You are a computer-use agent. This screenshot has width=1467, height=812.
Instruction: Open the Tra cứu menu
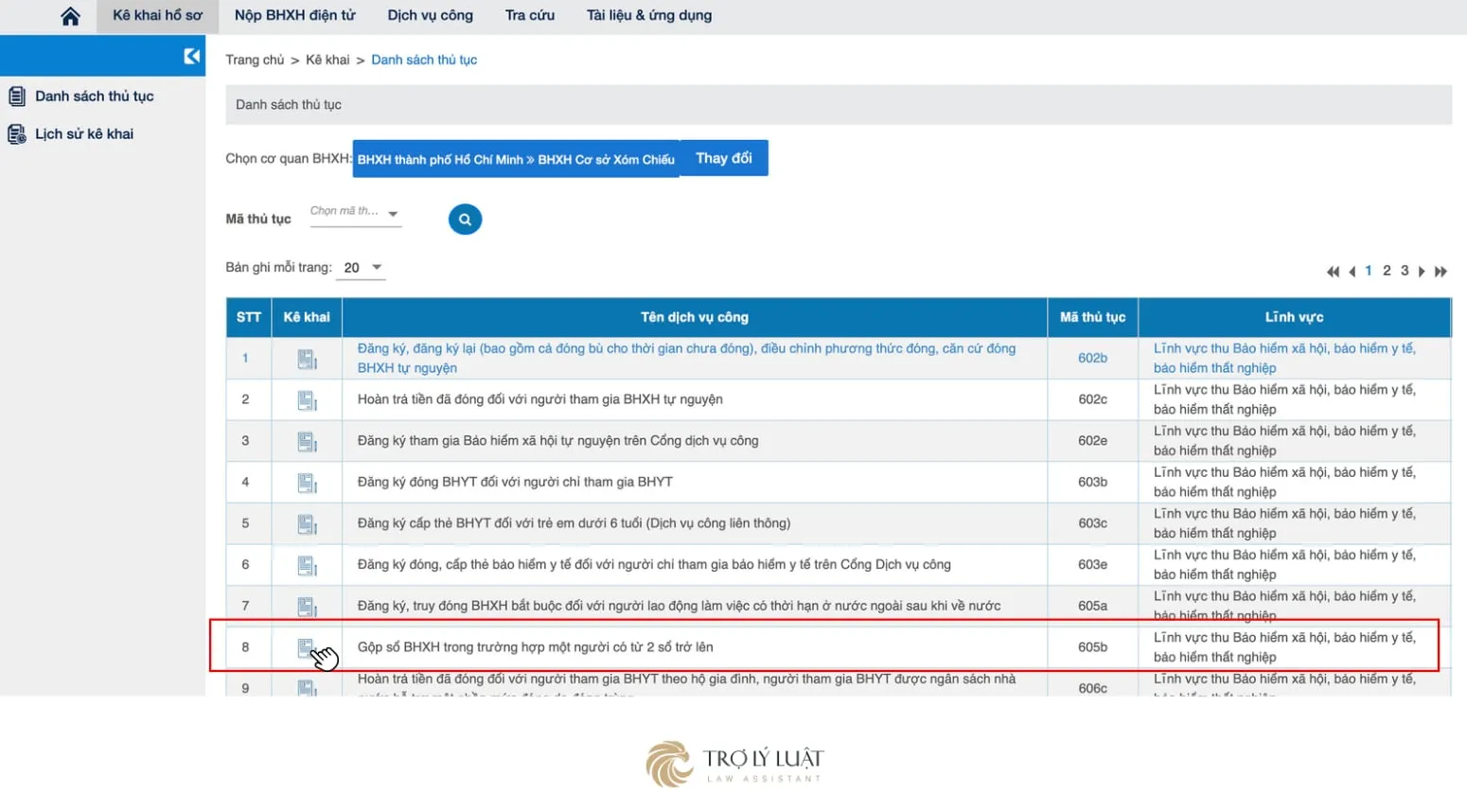(x=530, y=16)
